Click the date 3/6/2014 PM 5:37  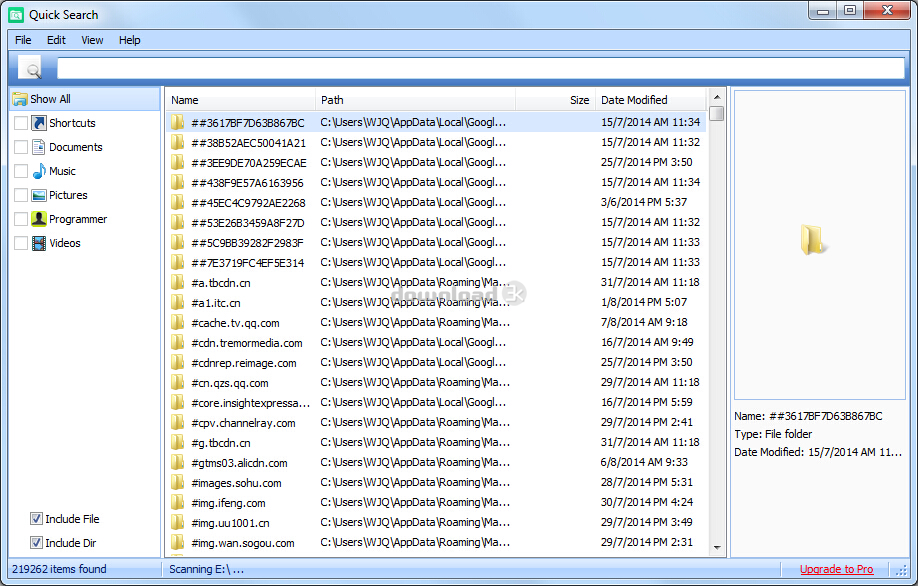pyautogui.click(x=644, y=202)
